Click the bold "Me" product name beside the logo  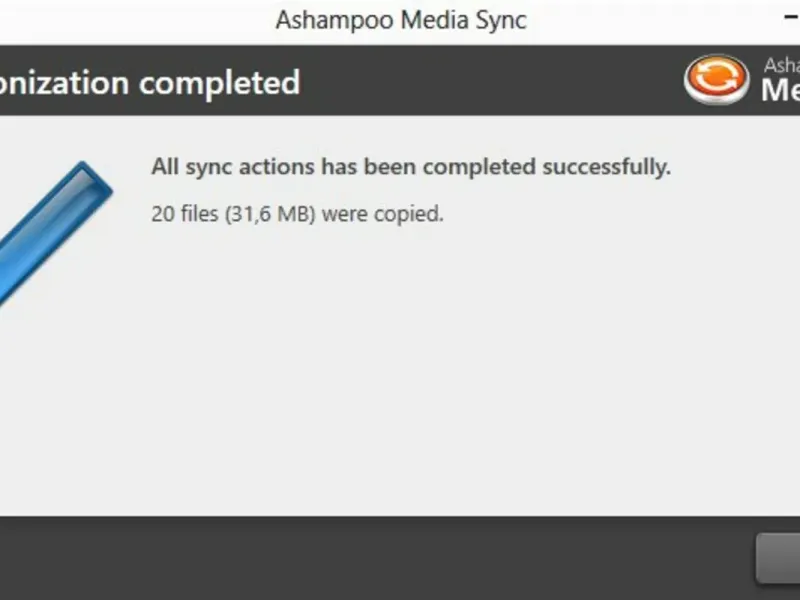(780, 91)
